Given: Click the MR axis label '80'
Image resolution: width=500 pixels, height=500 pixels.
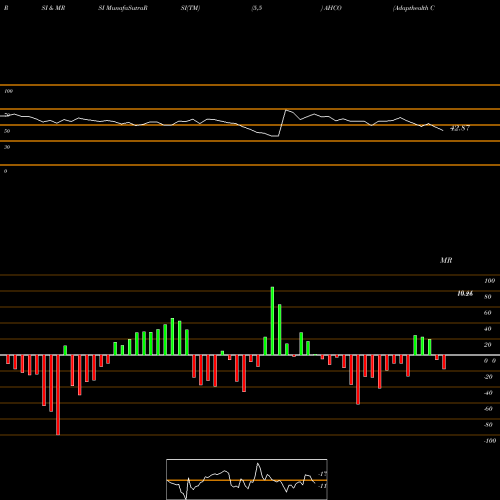Looking at the screenshot, I should 488,297.
